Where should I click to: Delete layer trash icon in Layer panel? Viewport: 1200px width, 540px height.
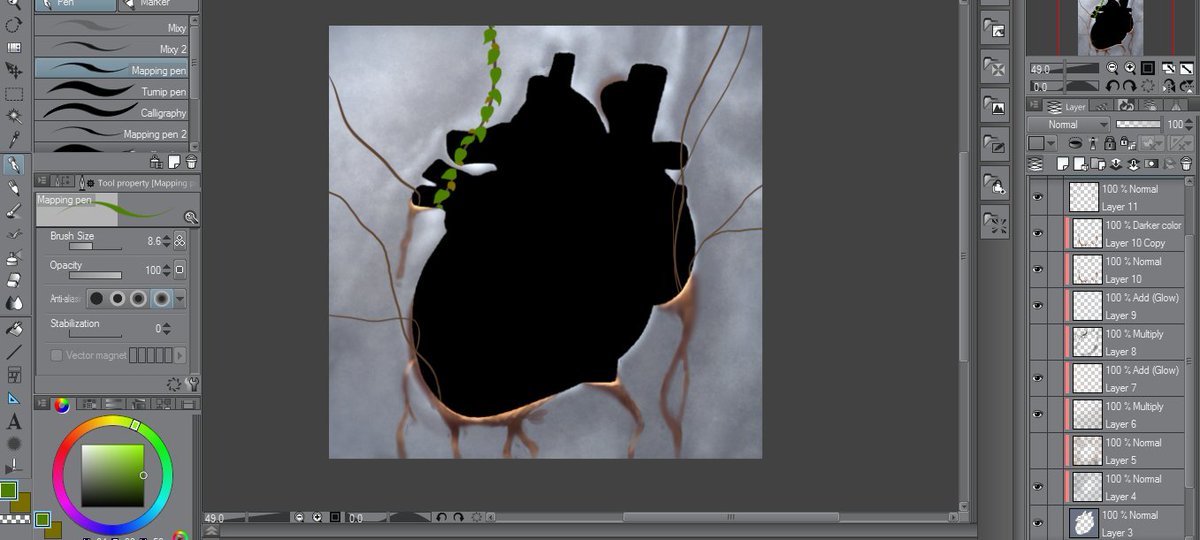click(x=1186, y=163)
